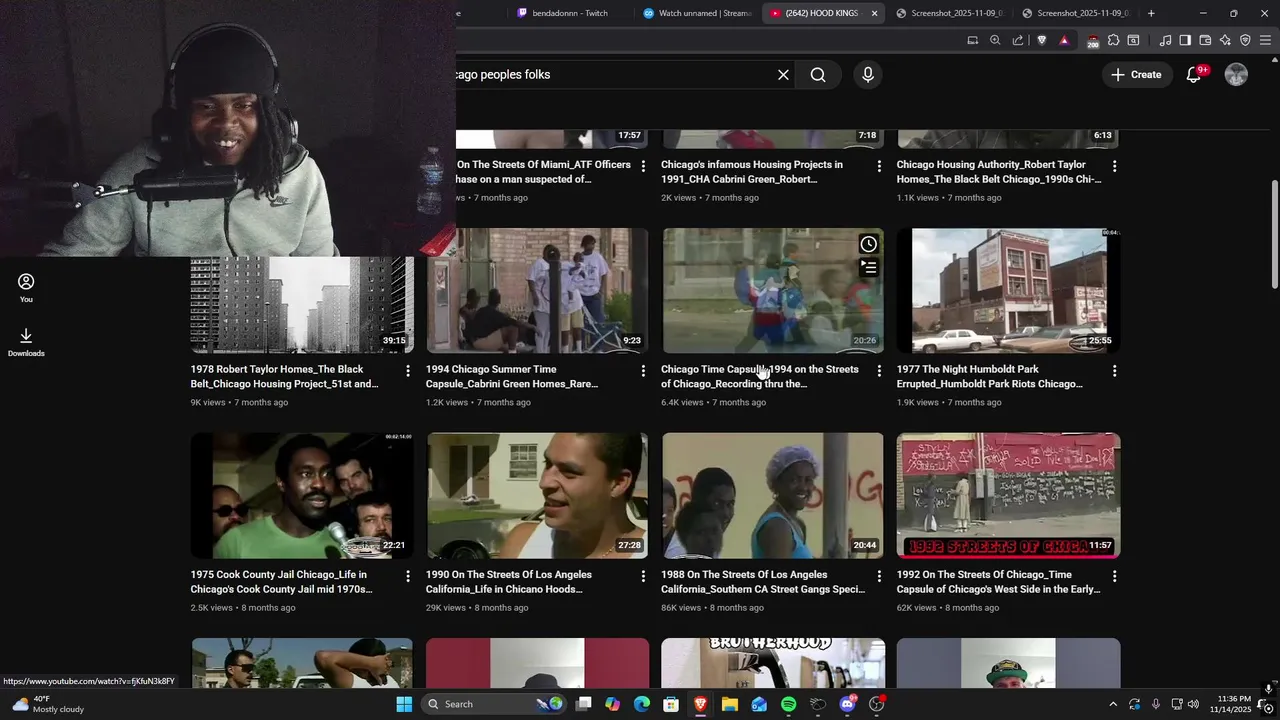Open options for Chicago Time Capsule 1994 video
The image size is (1280, 720).
[879, 371]
